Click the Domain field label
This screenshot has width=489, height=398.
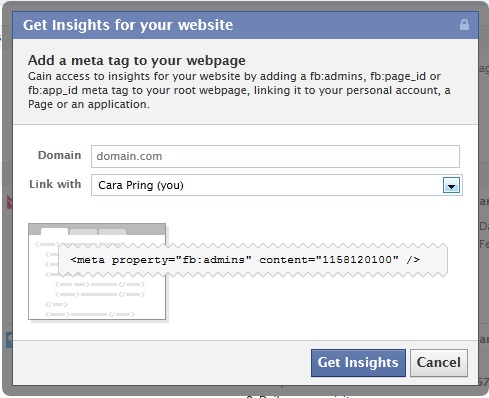pyautogui.click(x=59, y=155)
